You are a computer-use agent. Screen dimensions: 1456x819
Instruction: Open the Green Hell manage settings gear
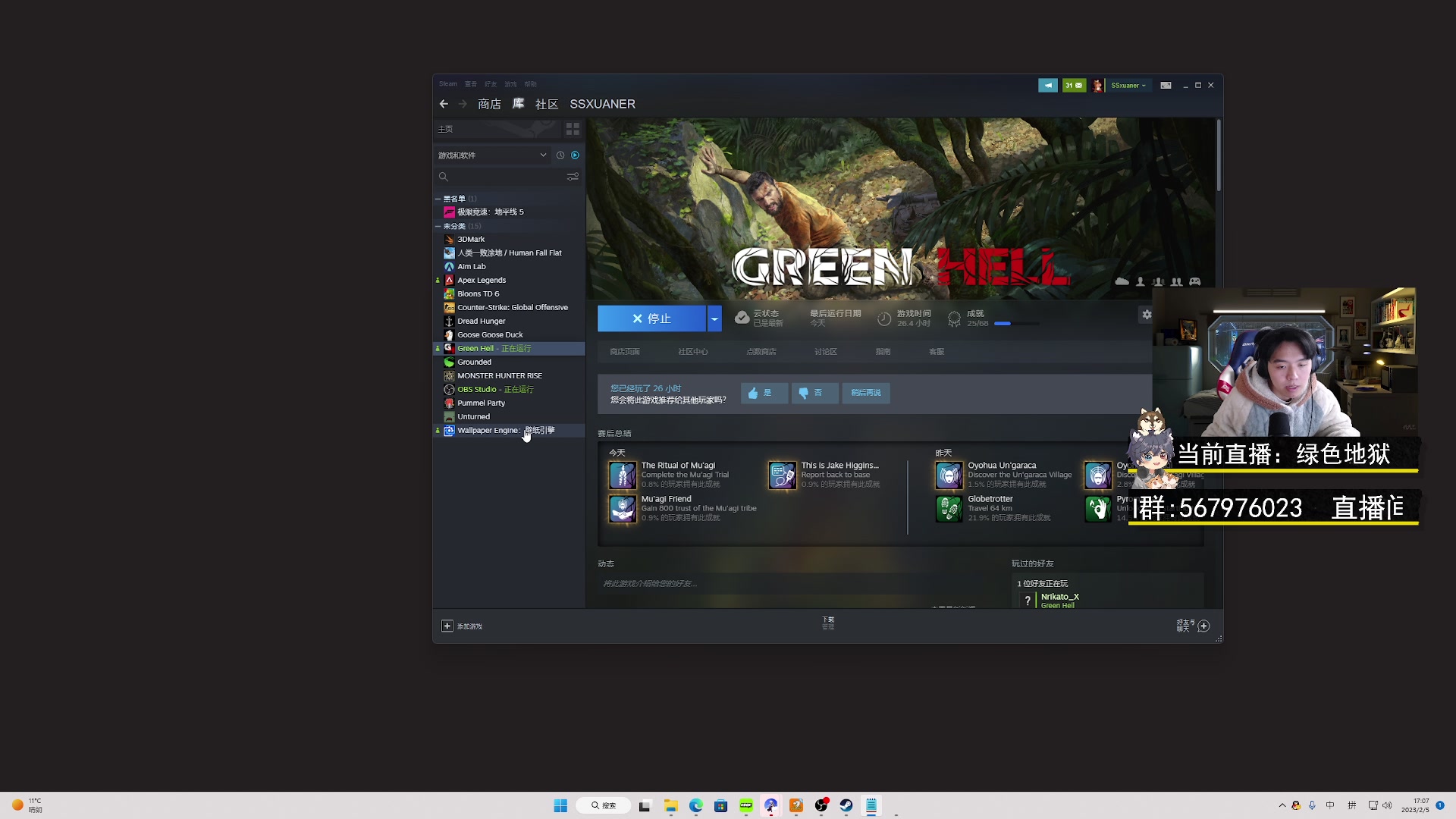tap(1147, 315)
